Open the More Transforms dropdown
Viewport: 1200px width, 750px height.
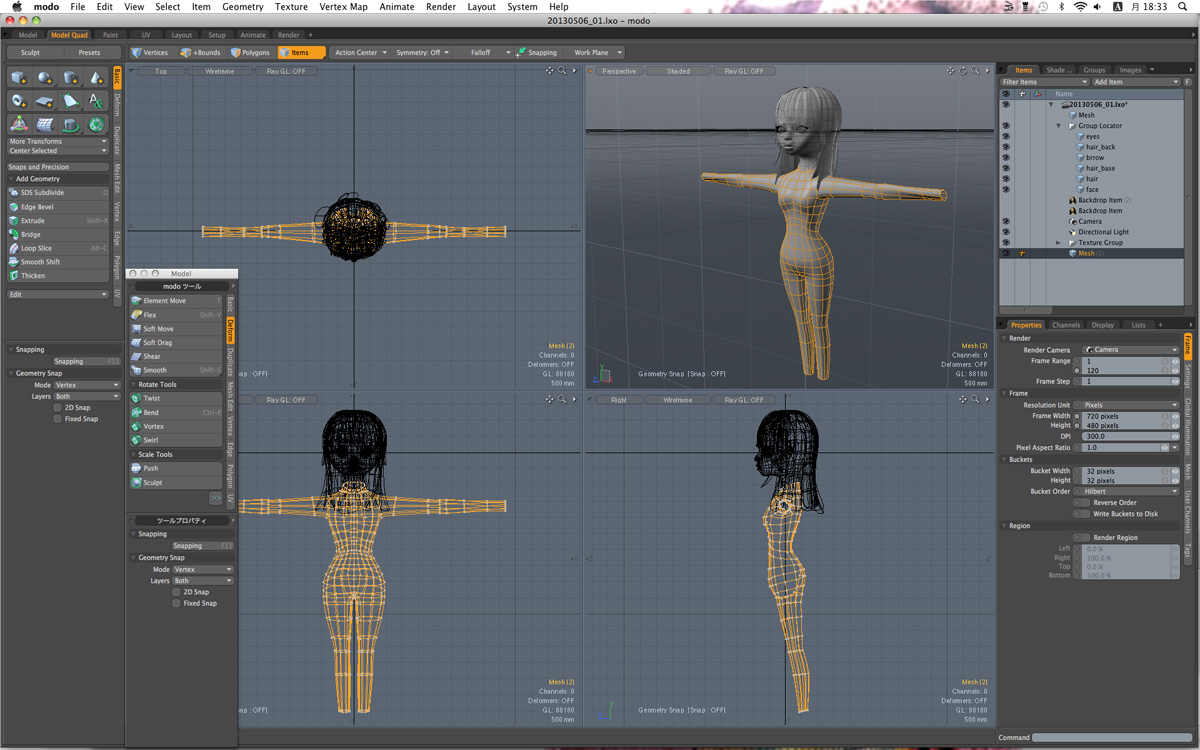click(x=57, y=142)
